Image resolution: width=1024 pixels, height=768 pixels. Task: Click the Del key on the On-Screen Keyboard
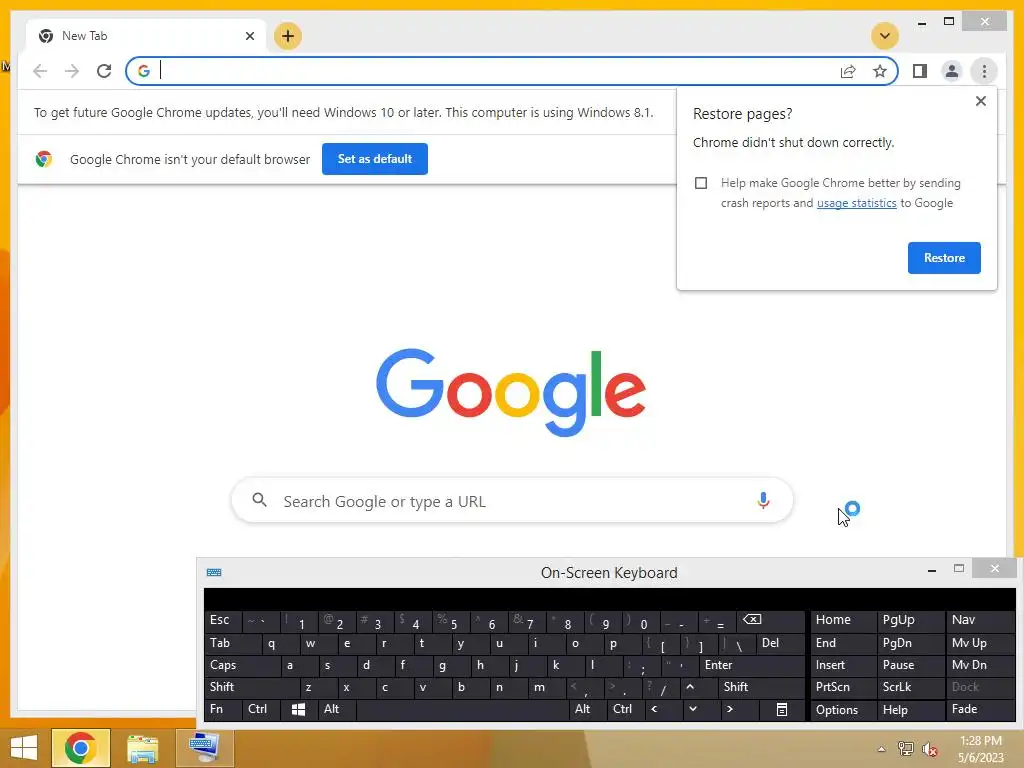point(781,643)
